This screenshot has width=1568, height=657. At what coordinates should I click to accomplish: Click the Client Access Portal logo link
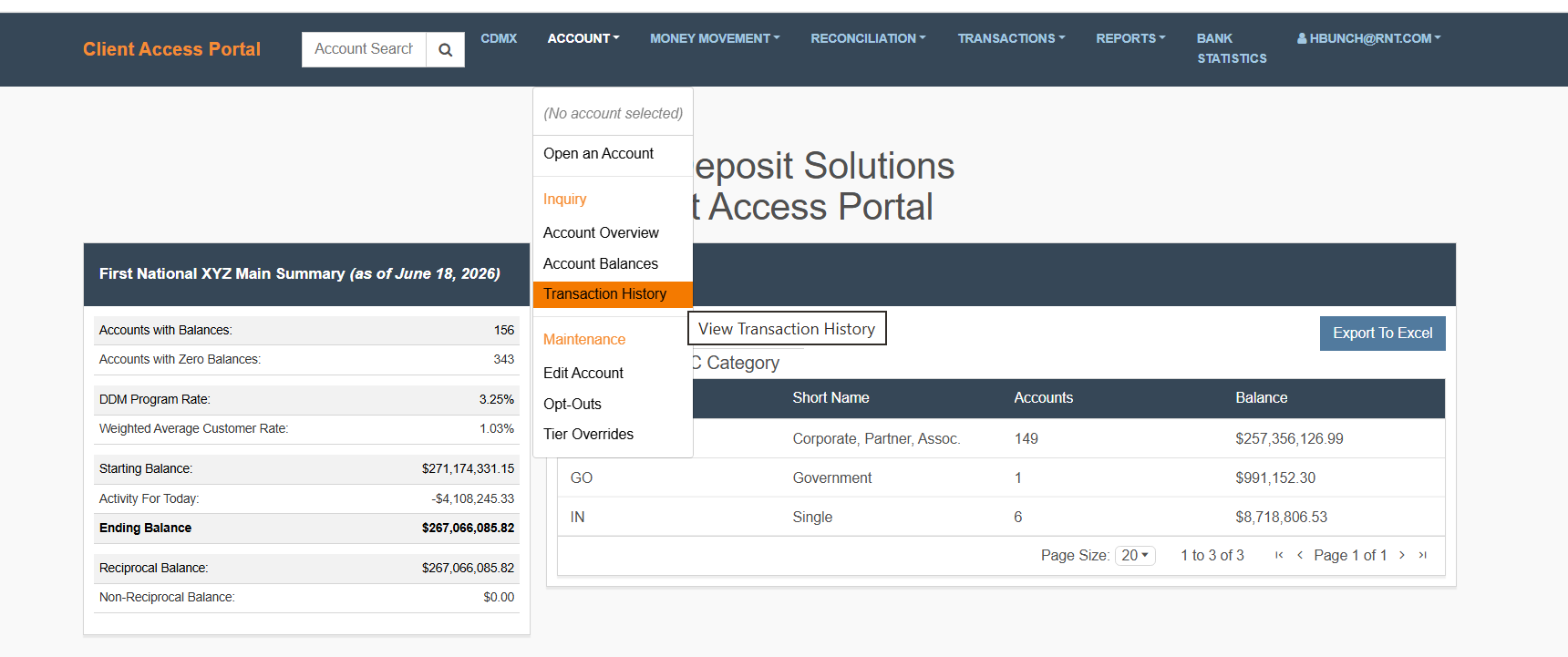pyautogui.click(x=171, y=49)
